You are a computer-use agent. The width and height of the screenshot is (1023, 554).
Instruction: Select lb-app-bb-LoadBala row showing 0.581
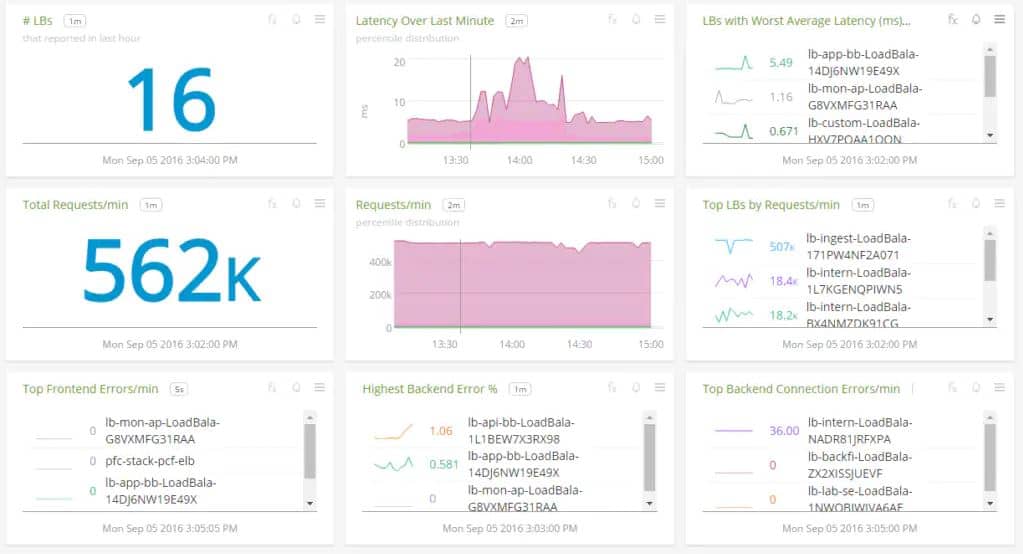(x=502, y=464)
